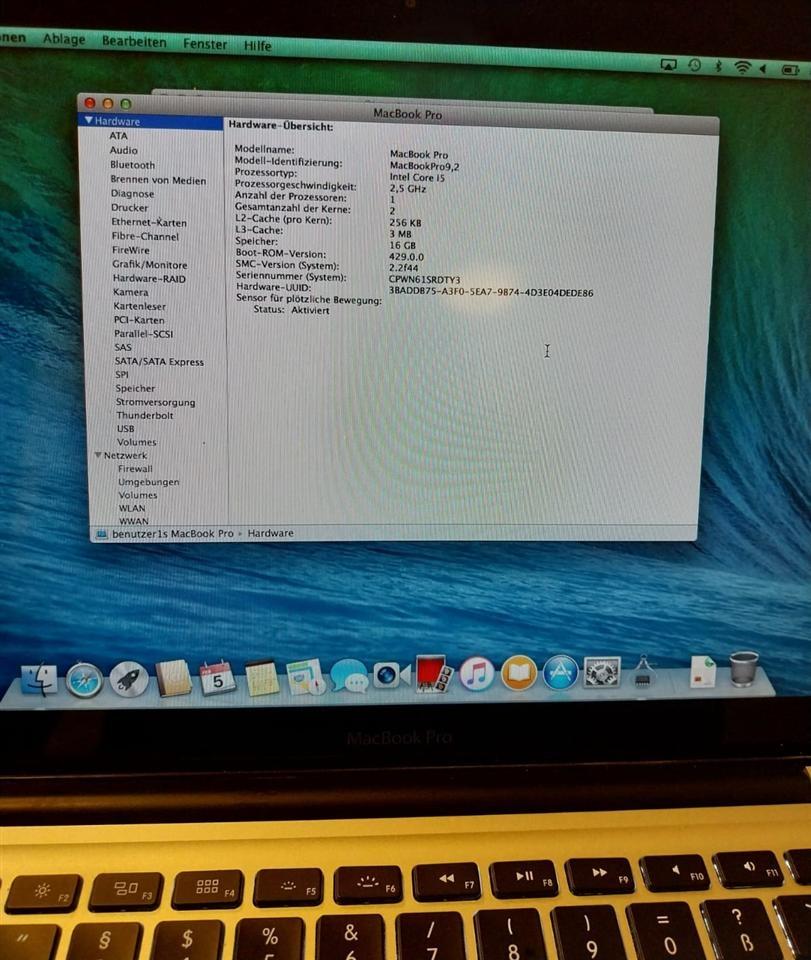Image resolution: width=811 pixels, height=960 pixels.
Task: Click battery icon in menu bar
Action: pos(791,70)
